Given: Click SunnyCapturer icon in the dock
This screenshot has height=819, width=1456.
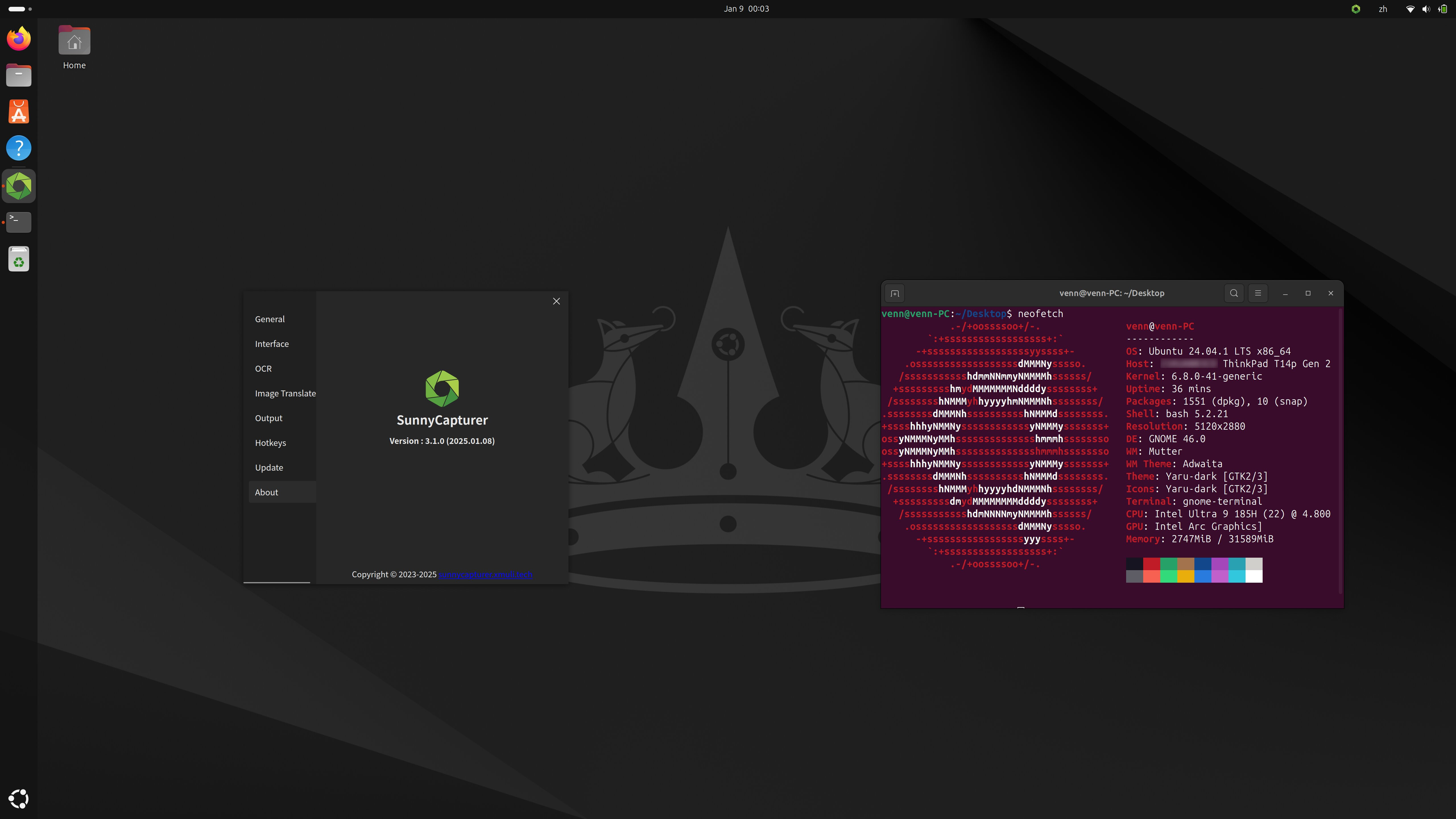Looking at the screenshot, I should (19, 186).
